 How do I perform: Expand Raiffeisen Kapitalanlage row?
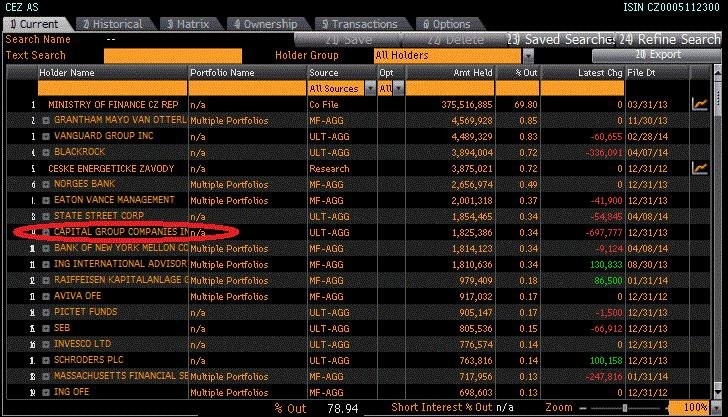point(46,280)
